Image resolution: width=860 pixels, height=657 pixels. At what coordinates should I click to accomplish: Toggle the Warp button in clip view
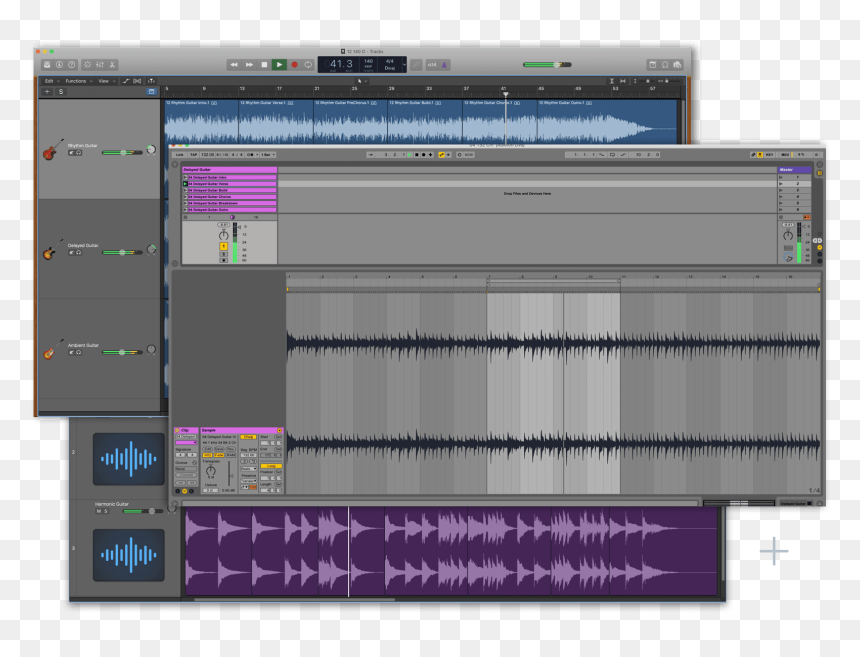pyautogui.click(x=248, y=437)
